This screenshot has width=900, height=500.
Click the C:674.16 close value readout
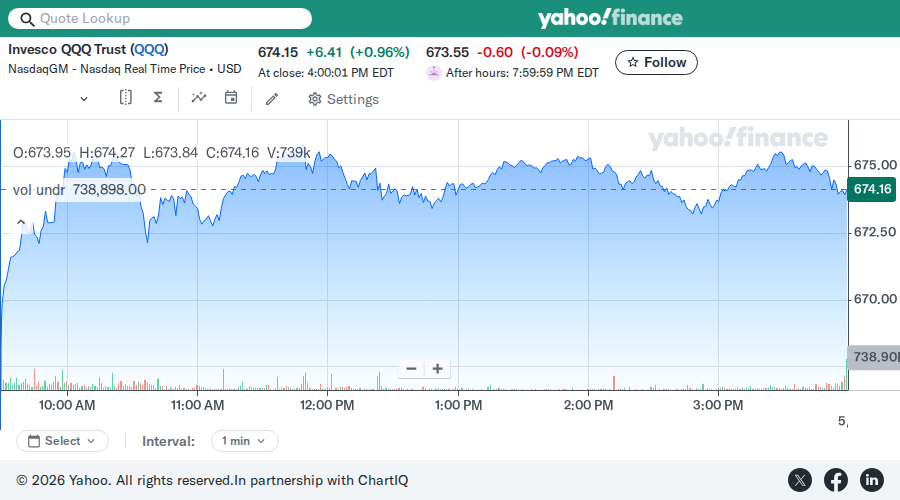coord(232,153)
